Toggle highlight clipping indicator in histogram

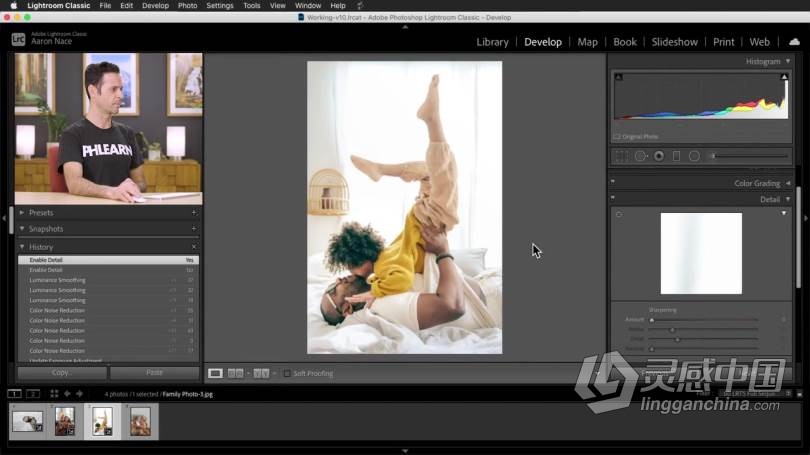point(784,77)
